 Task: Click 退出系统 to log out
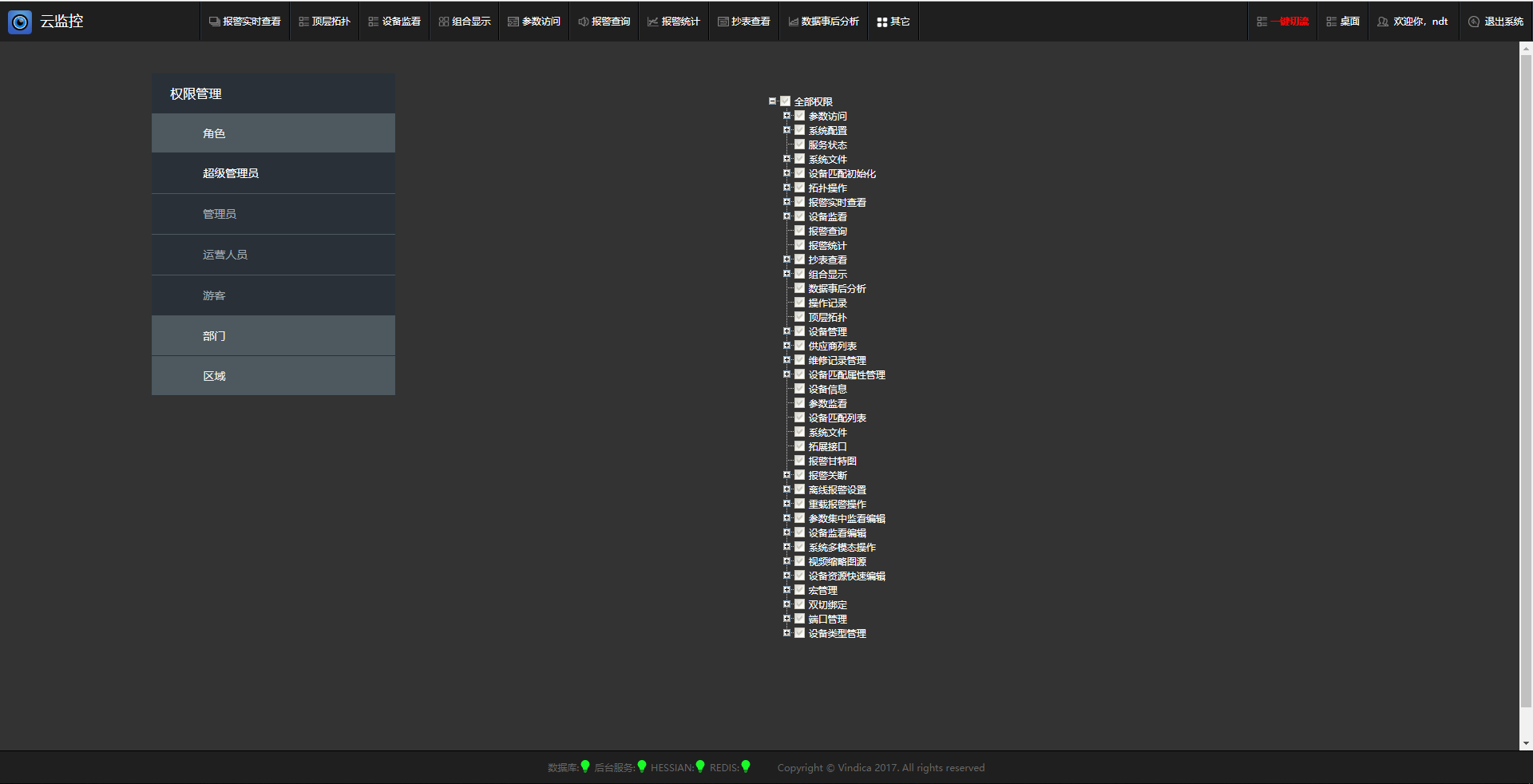click(1496, 22)
